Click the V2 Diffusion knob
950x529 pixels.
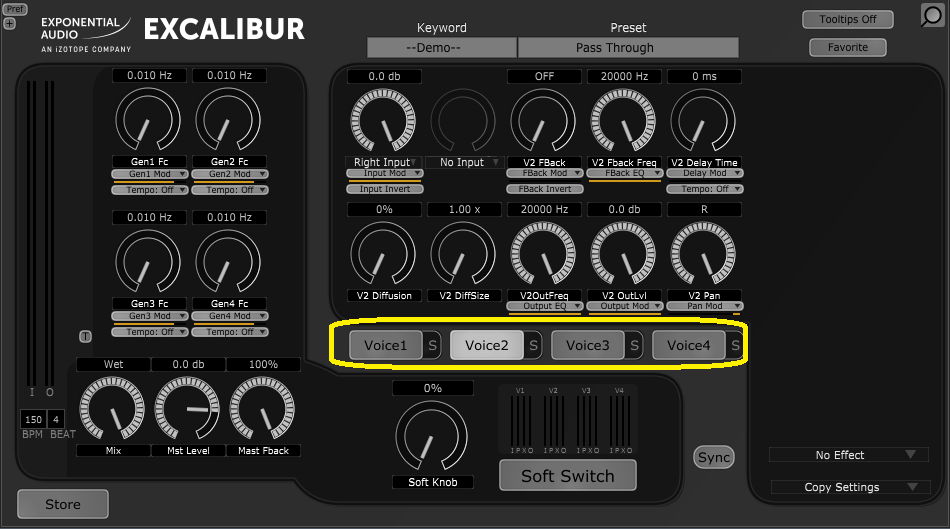click(x=383, y=255)
